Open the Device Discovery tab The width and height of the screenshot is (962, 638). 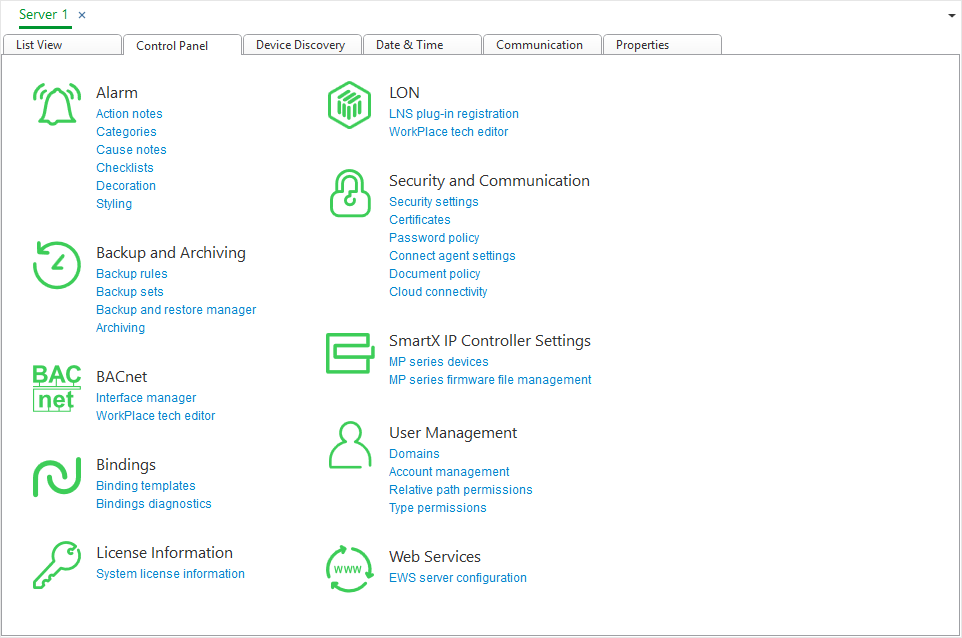coord(302,45)
